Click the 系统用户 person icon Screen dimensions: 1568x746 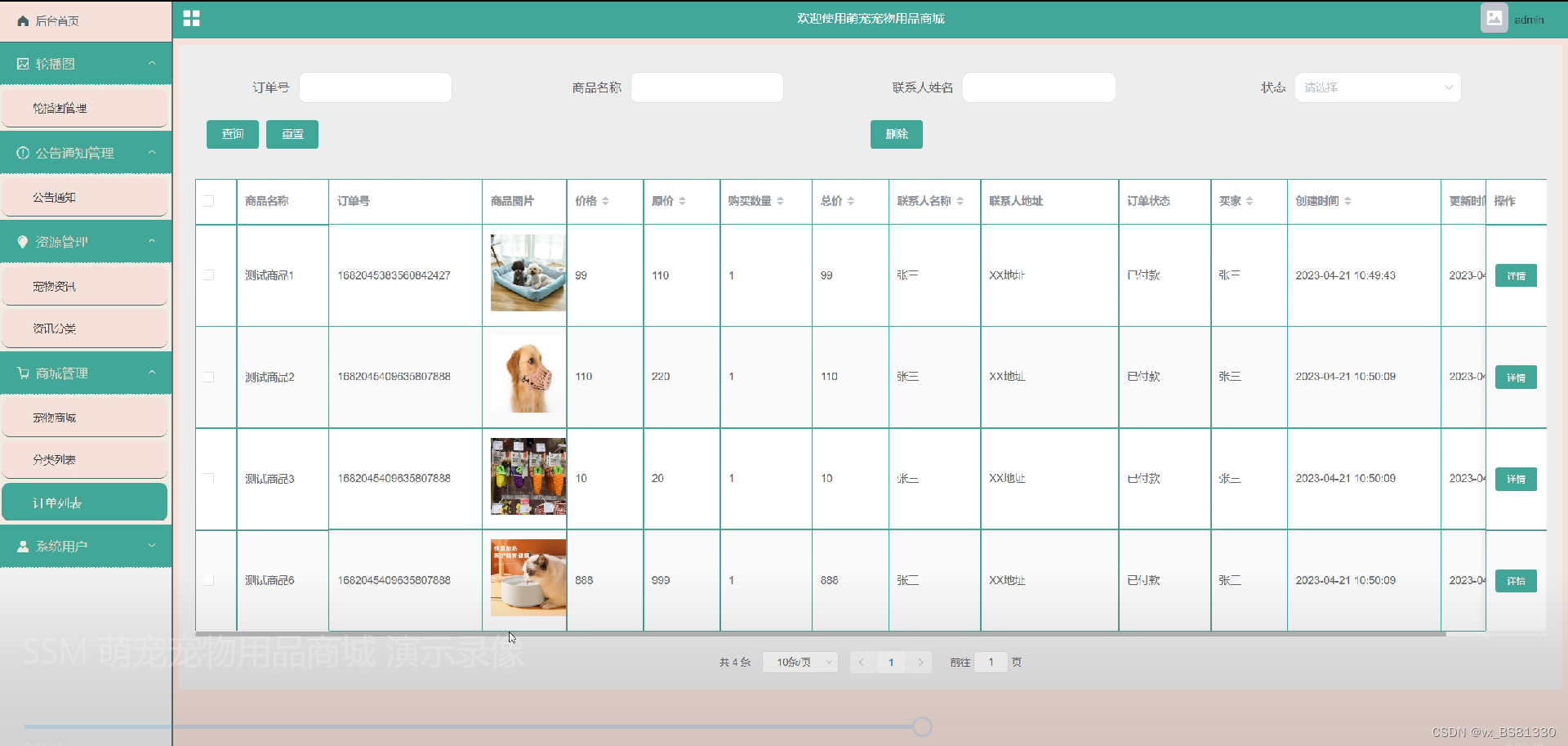point(23,546)
